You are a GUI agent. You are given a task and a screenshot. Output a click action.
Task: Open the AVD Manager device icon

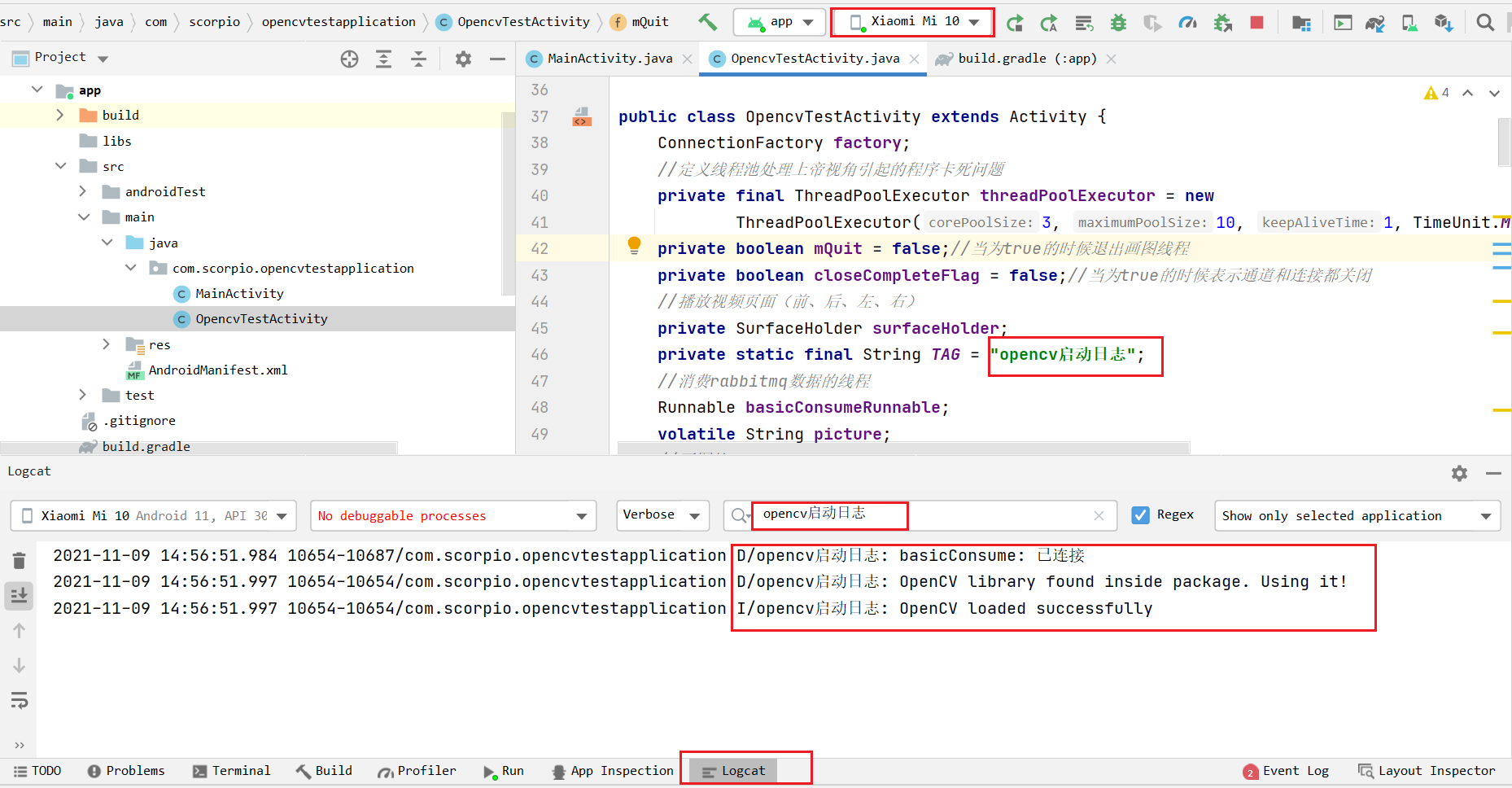[1409, 23]
